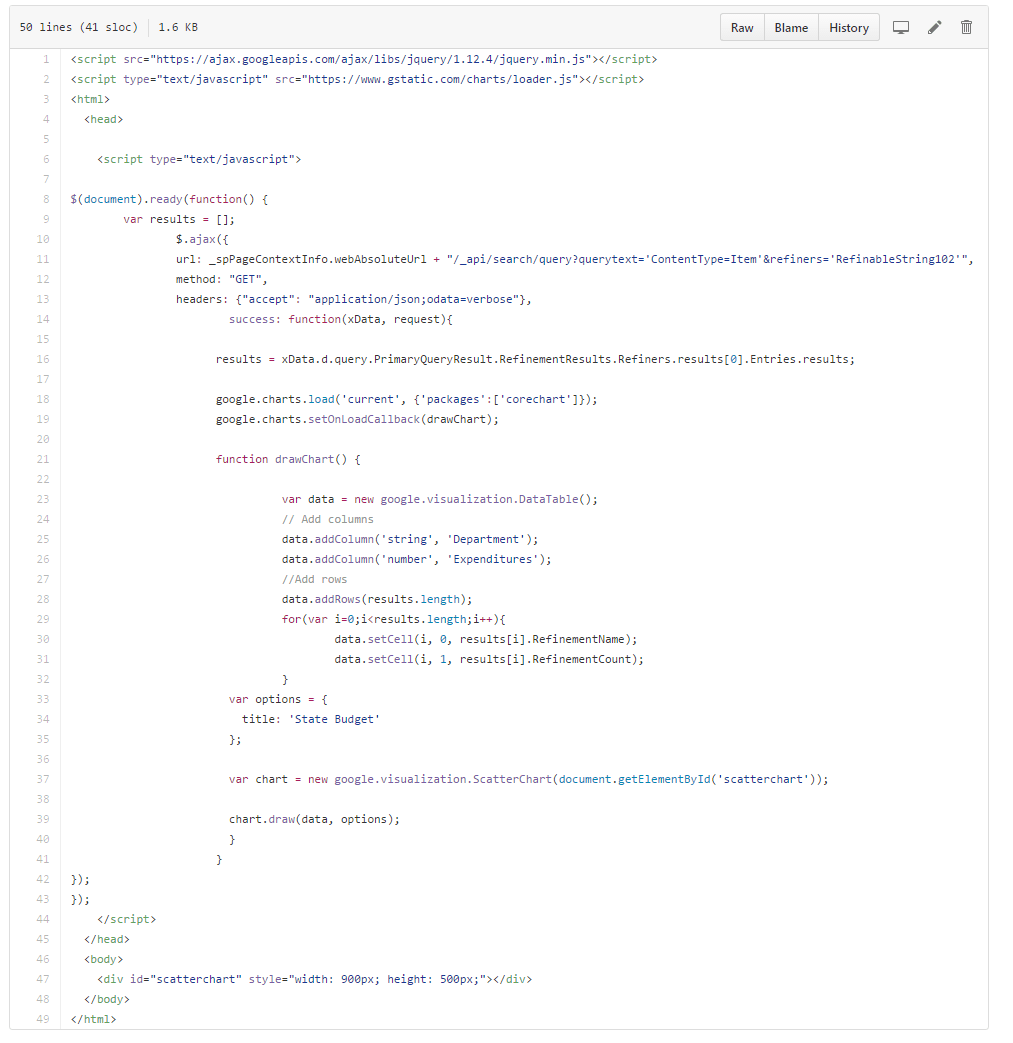This screenshot has width=1013, height=1043.
Task: Click the trash icon to delete this file
Action: tap(966, 27)
